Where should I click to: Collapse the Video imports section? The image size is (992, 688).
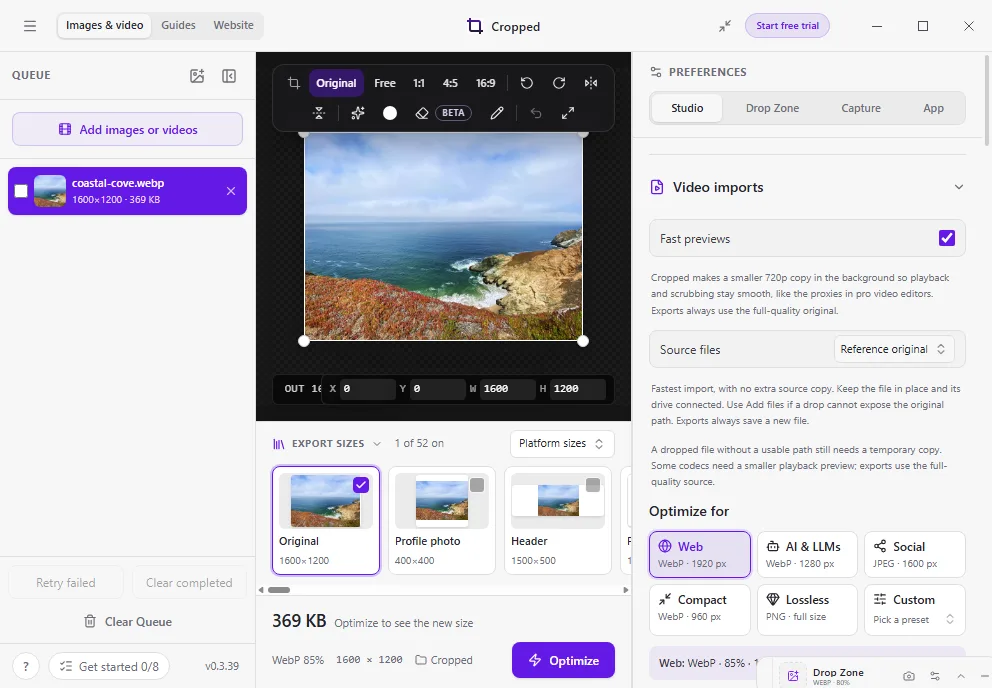point(959,187)
